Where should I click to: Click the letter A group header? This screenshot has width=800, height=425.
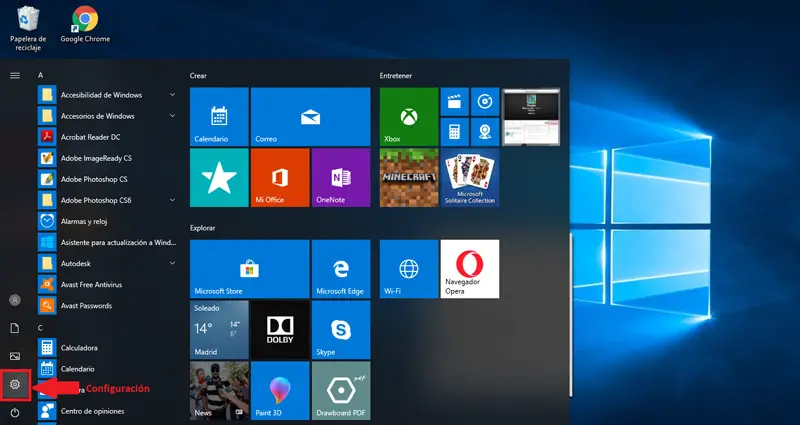click(40, 75)
